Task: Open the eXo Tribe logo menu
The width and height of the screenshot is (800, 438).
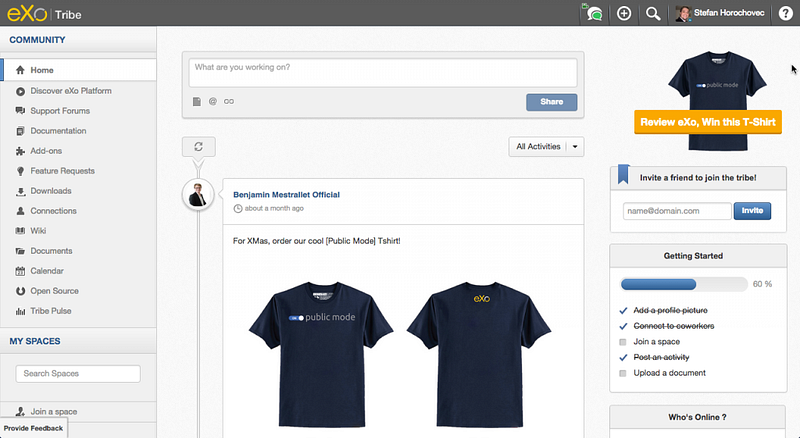Action: click(x=44, y=14)
